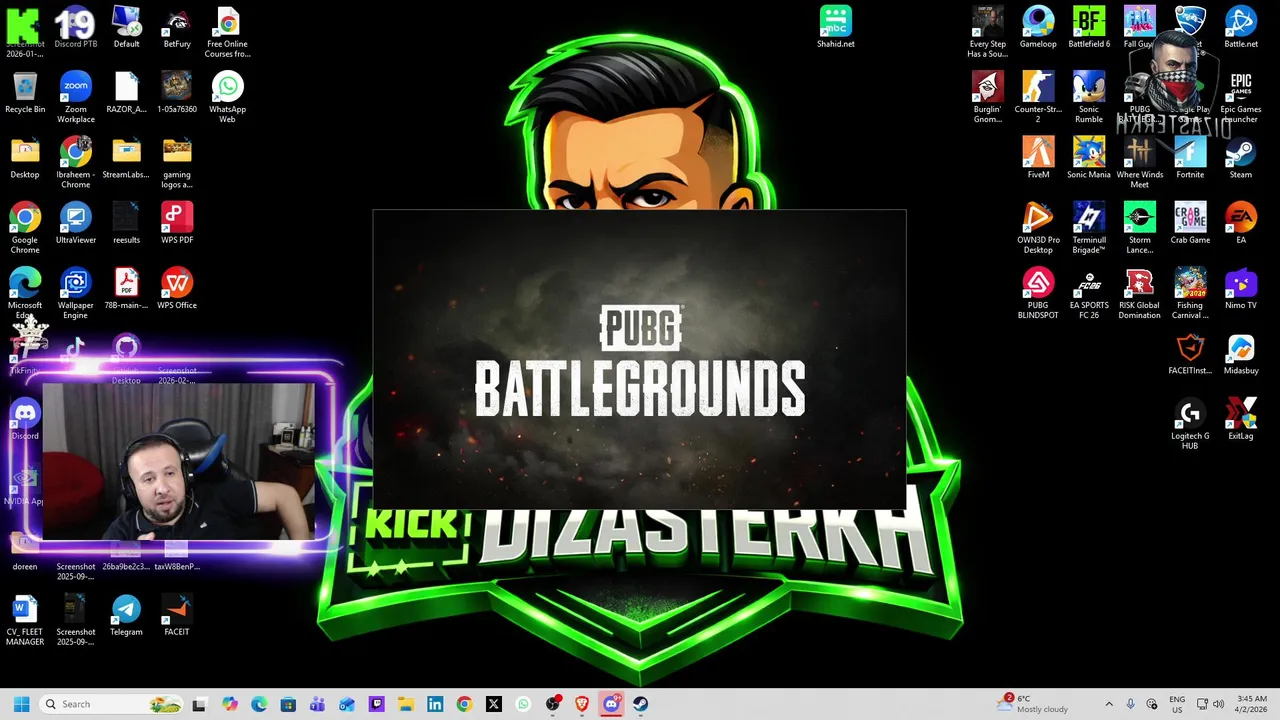Launch Sonic Rumble desktop shortcut

point(1089,98)
